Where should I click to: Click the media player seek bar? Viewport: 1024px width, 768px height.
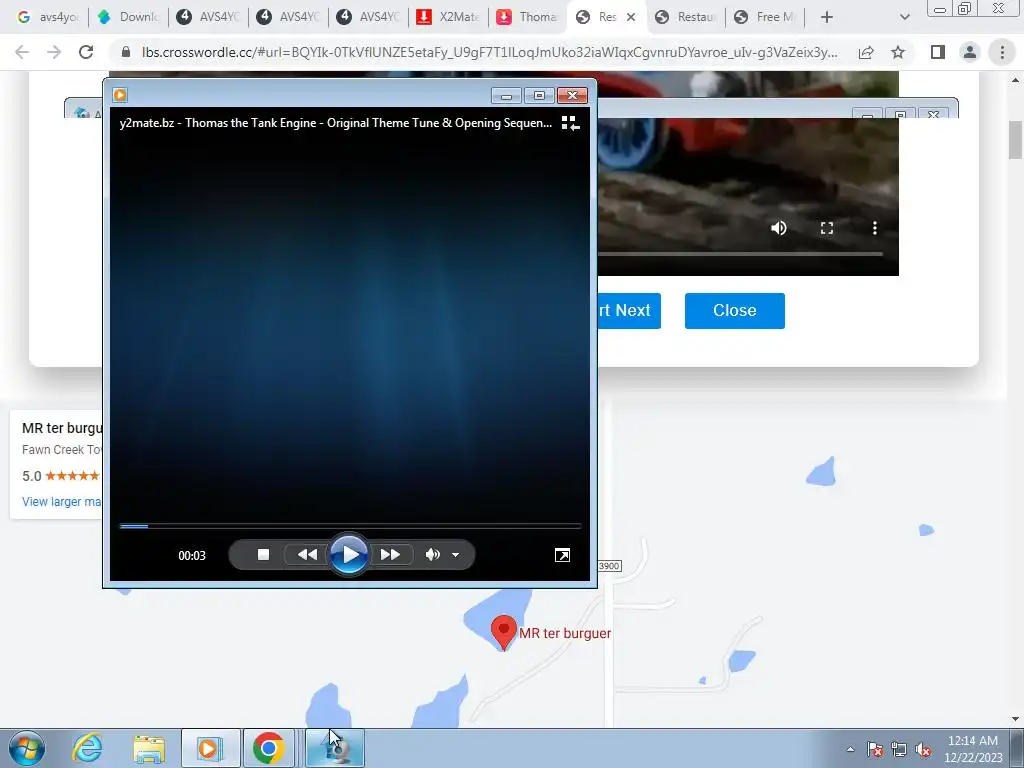tap(350, 526)
